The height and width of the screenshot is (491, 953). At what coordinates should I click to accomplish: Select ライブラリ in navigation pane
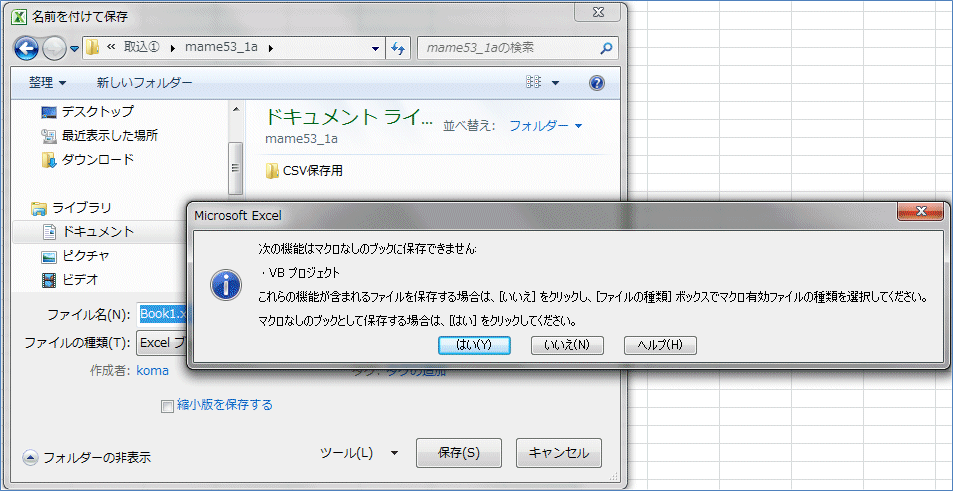[x=72, y=208]
